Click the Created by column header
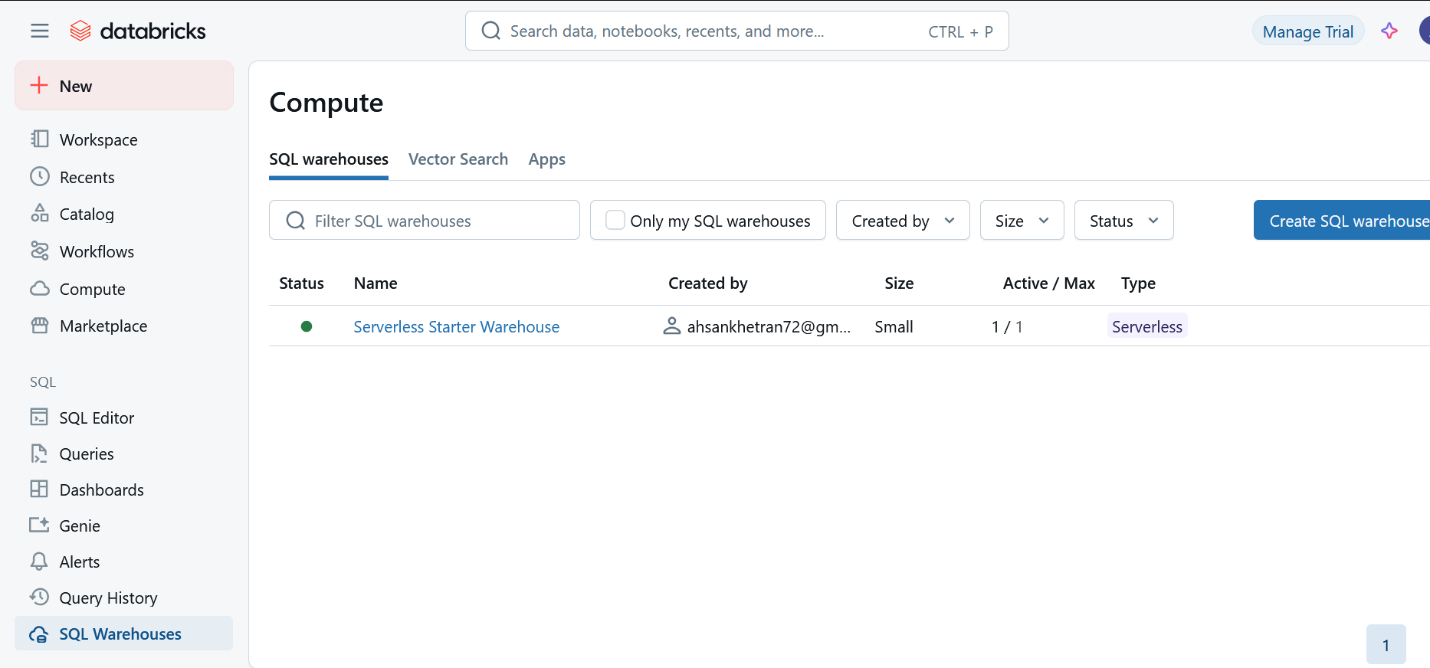 pyautogui.click(x=708, y=284)
